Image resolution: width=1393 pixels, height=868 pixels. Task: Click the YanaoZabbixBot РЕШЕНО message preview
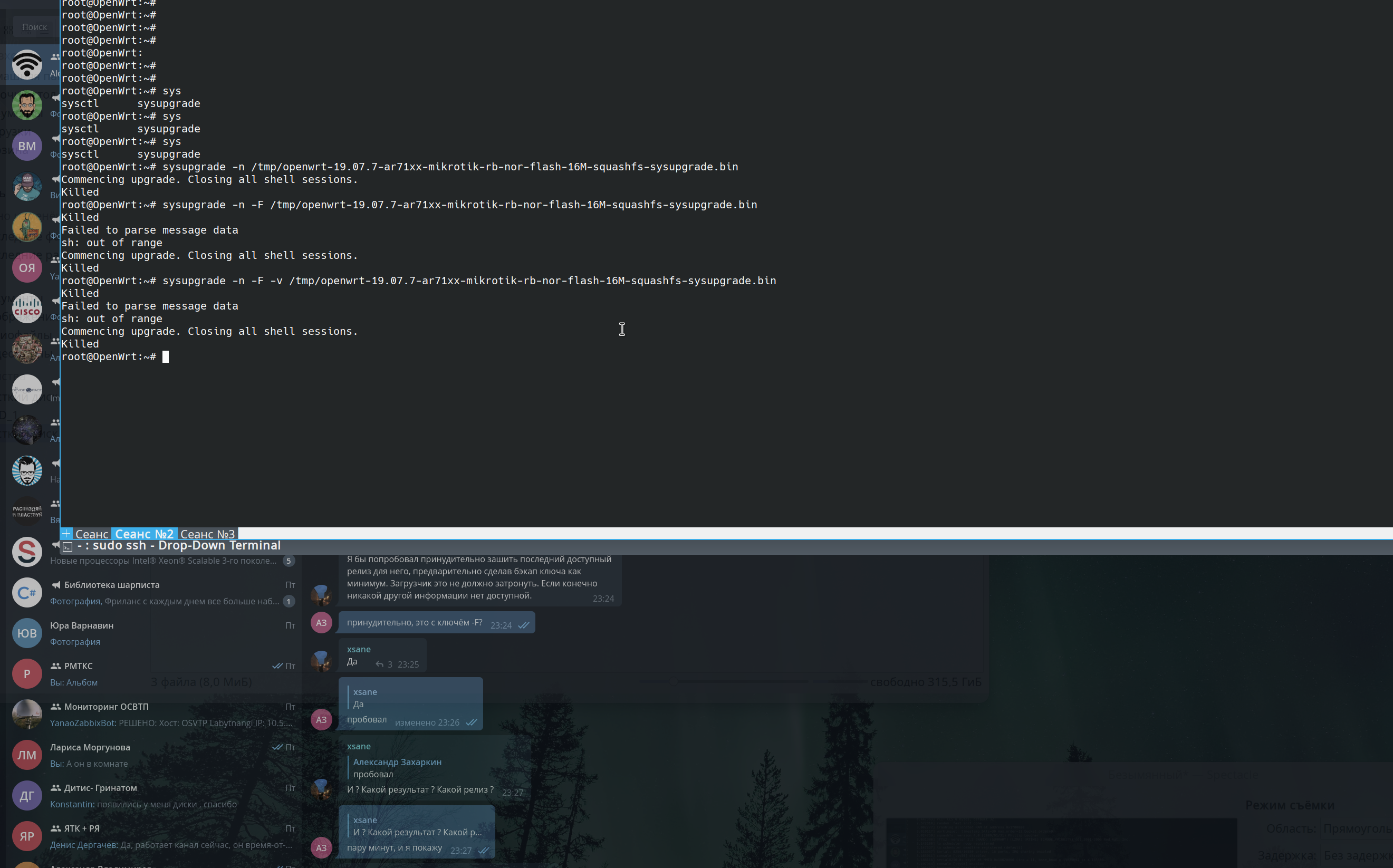[x=171, y=723]
